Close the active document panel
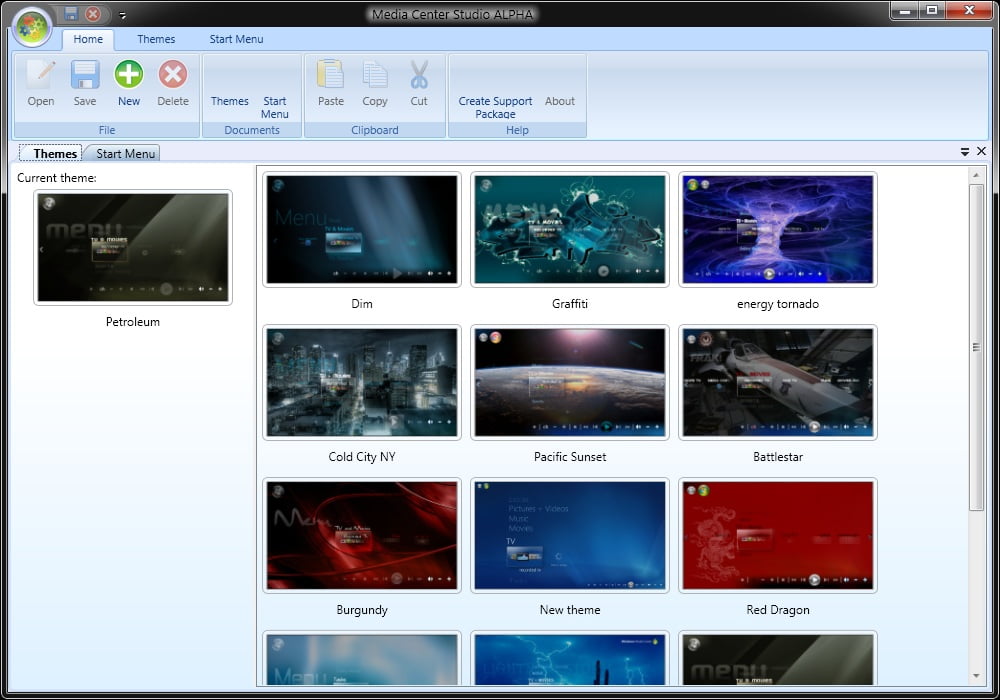This screenshot has height=700, width=1000. point(981,152)
